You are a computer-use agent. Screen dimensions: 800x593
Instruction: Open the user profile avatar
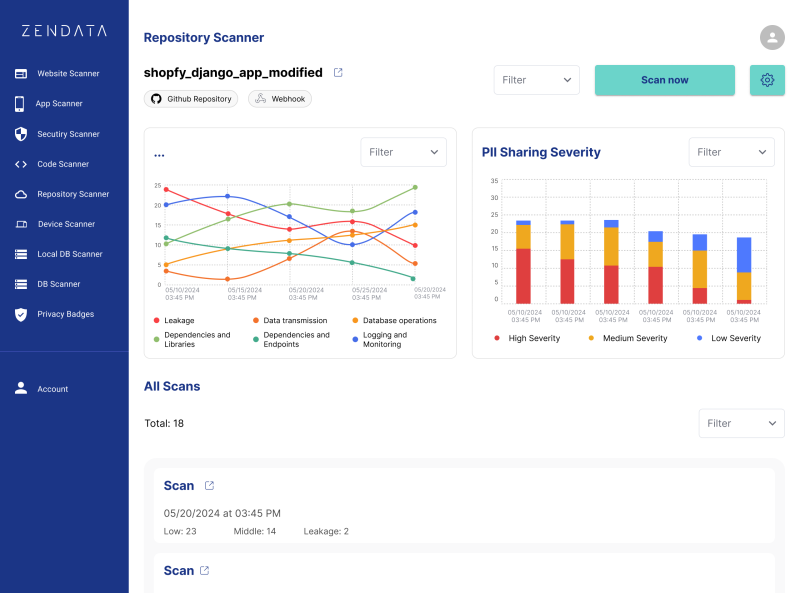click(x=772, y=37)
